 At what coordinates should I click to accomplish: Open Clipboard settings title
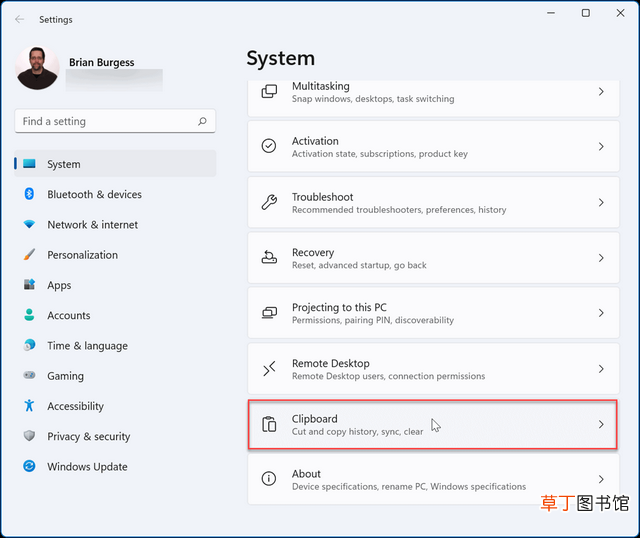tap(315, 419)
